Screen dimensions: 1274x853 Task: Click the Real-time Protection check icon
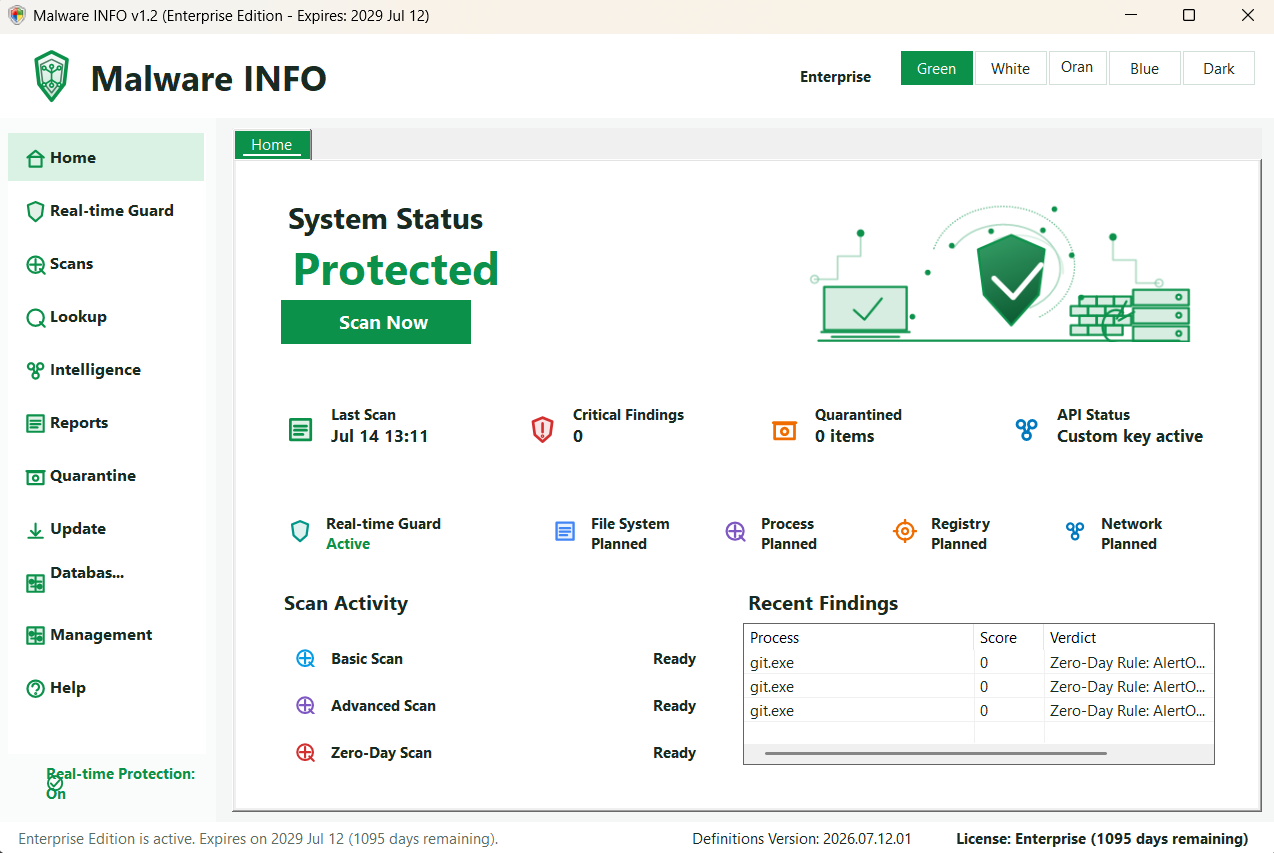[55, 784]
